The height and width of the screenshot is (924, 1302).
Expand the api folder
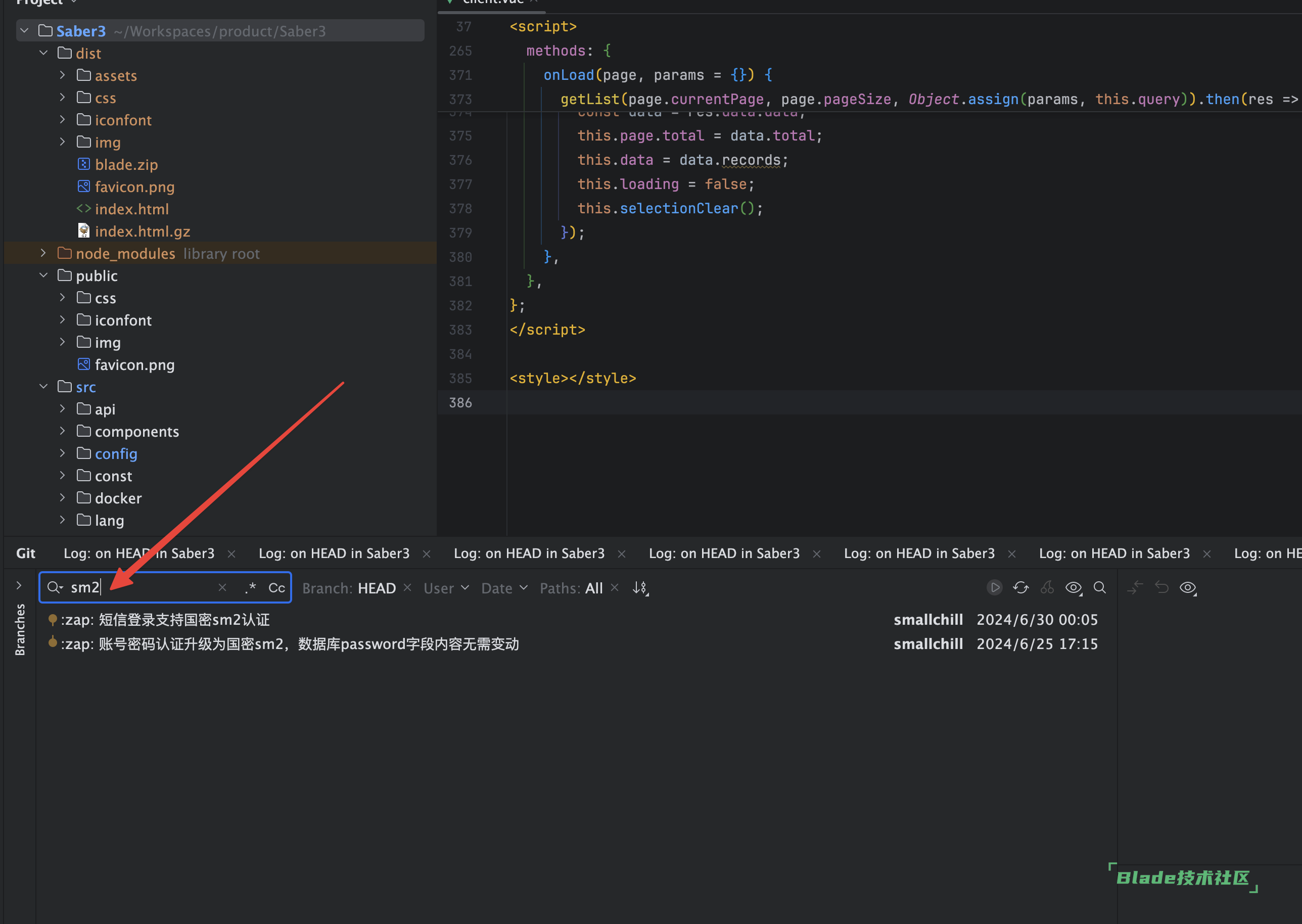[x=62, y=408]
